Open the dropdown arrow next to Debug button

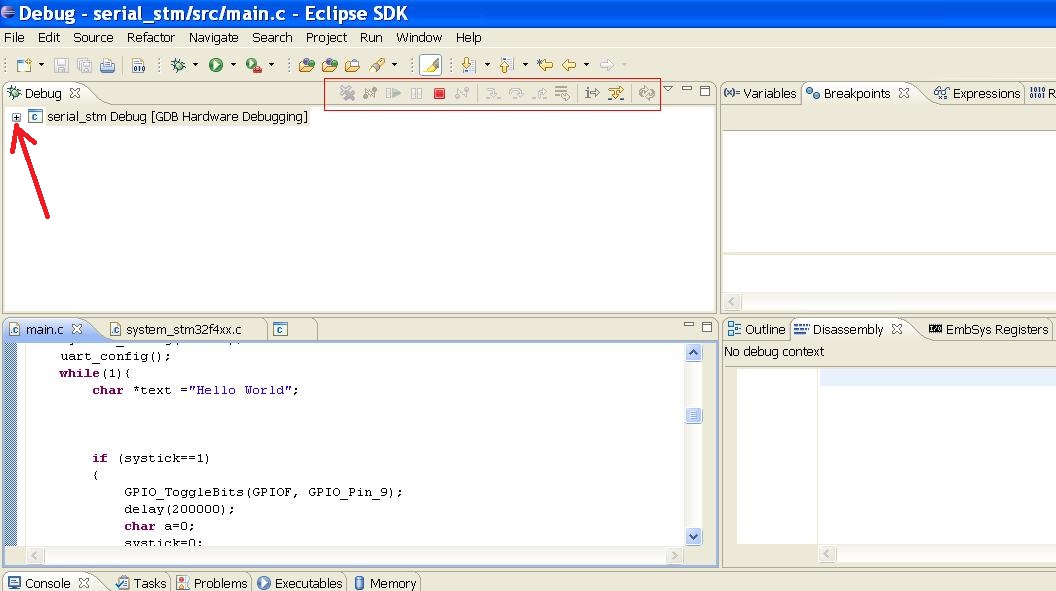195,65
